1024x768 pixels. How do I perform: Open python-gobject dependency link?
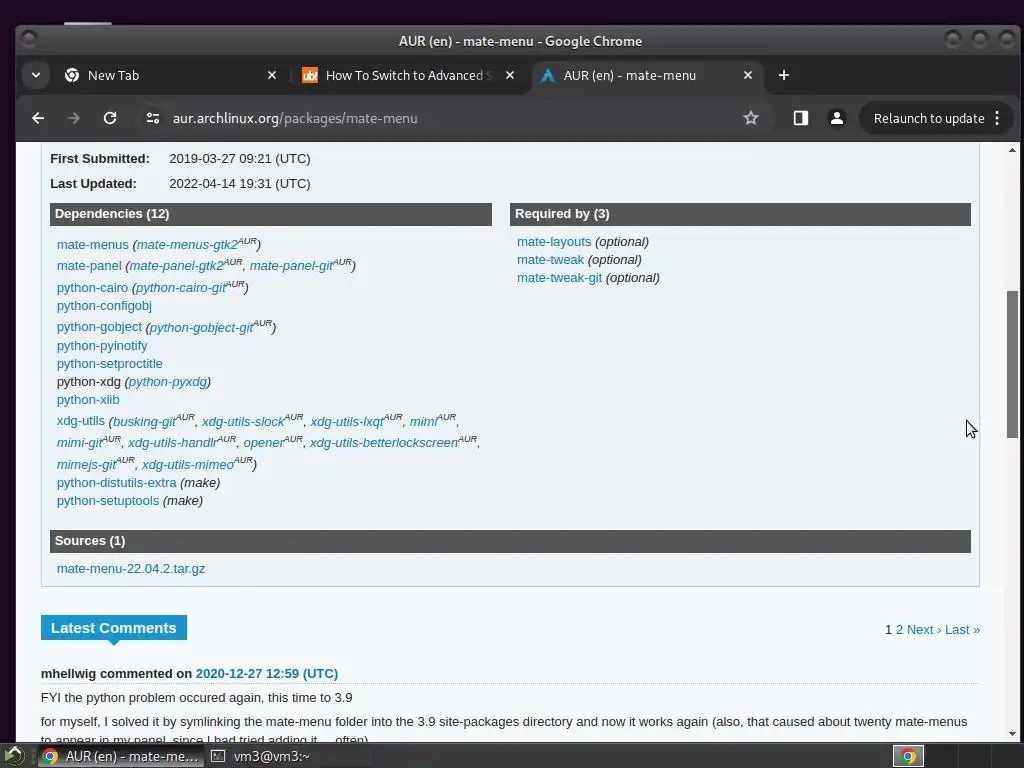pyautogui.click(x=99, y=327)
